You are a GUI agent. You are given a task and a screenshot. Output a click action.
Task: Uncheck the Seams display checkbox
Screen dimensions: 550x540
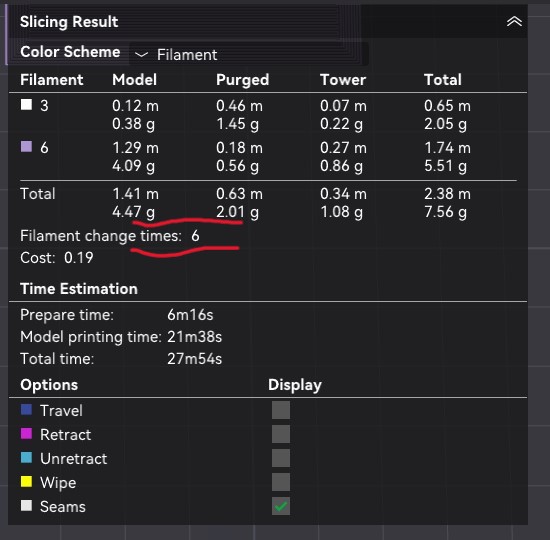pos(281,506)
